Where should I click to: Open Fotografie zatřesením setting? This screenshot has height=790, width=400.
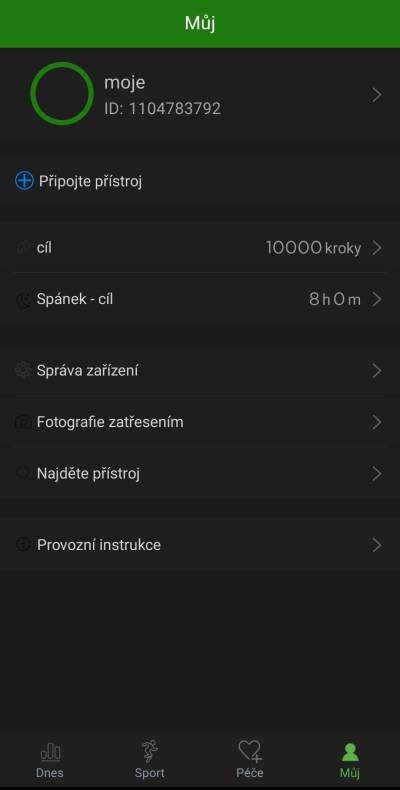200,422
